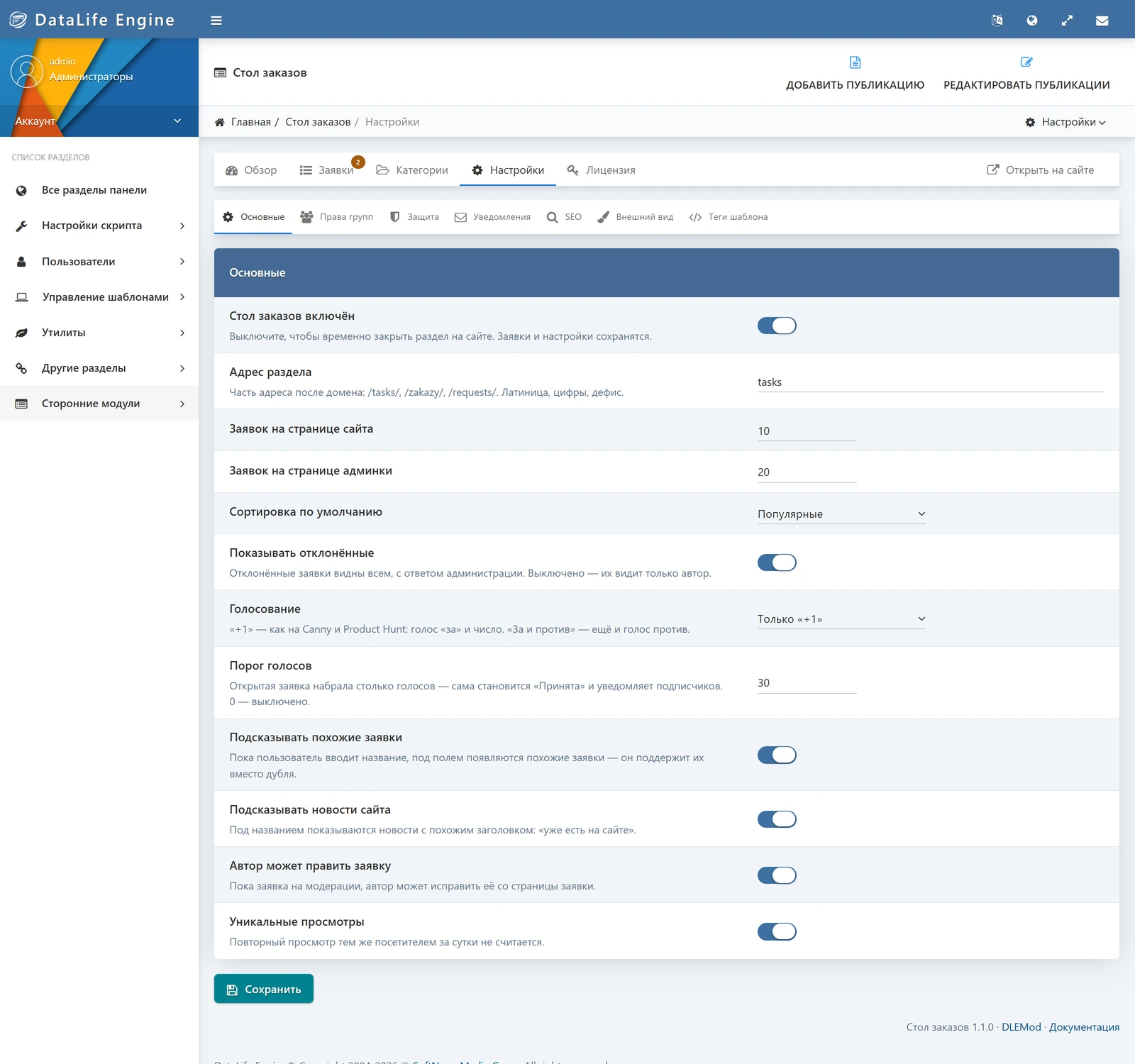This screenshot has width=1135, height=1064.
Task: Toggle the Подсказывать похожие заявки switch
Action: [777, 755]
